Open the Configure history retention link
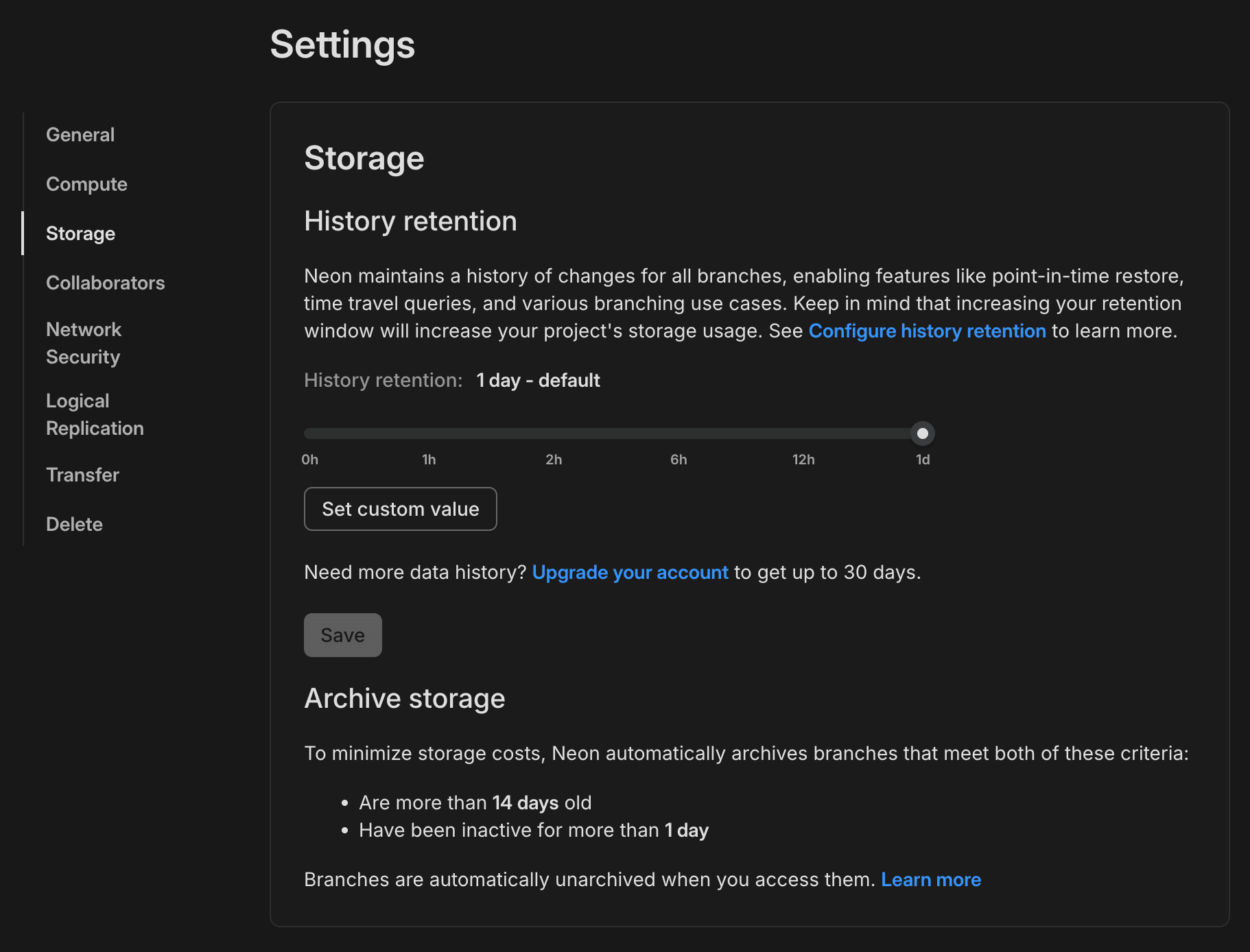The image size is (1250, 952). coord(927,331)
